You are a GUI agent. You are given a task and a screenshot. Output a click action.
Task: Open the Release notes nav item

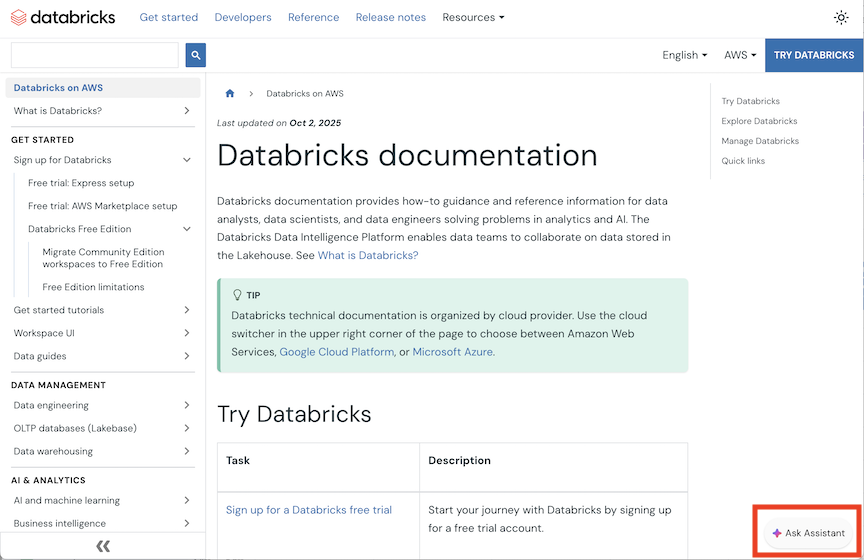coord(390,17)
